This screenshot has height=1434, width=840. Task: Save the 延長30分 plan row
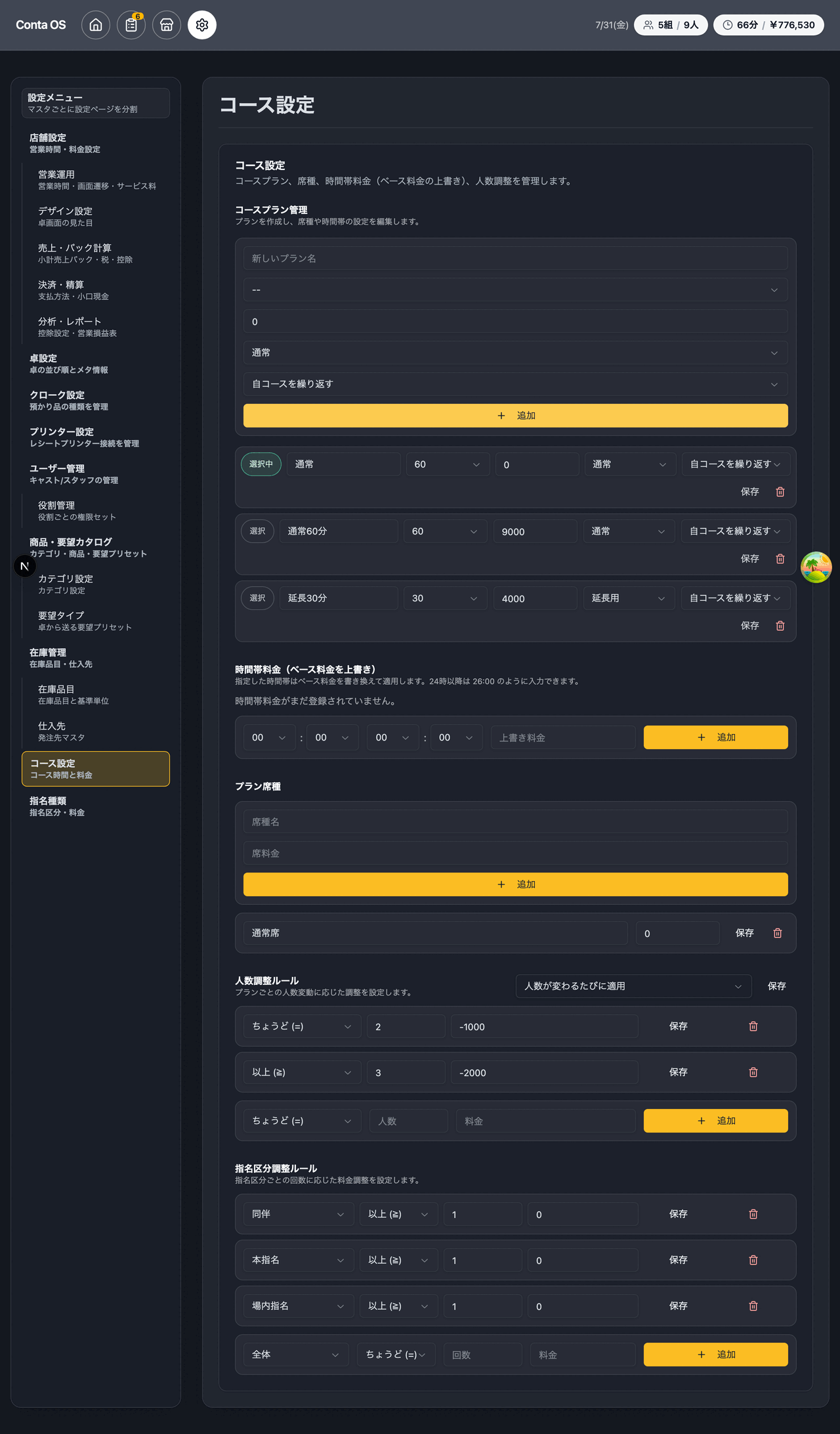(x=750, y=626)
